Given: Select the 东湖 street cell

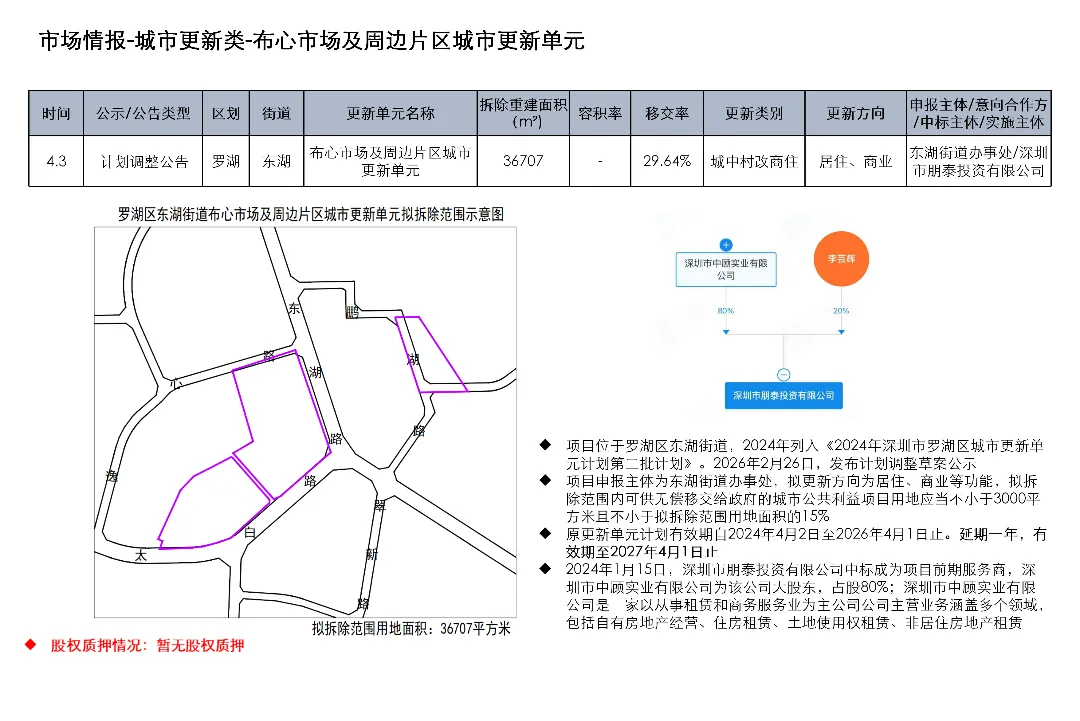Looking at the screenshot, I should pyautogui.click(x=276, y=161).
